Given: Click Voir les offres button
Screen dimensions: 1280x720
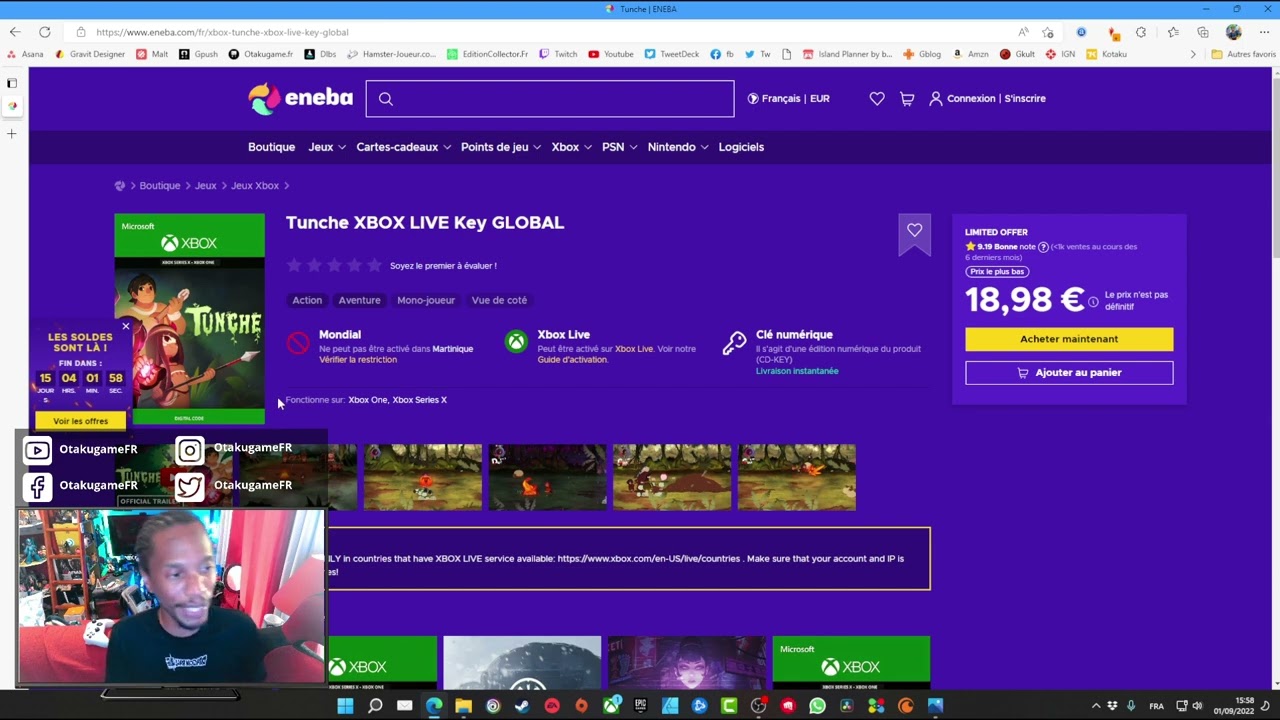Looking at the screenshot, I should [x=81, y=421].
